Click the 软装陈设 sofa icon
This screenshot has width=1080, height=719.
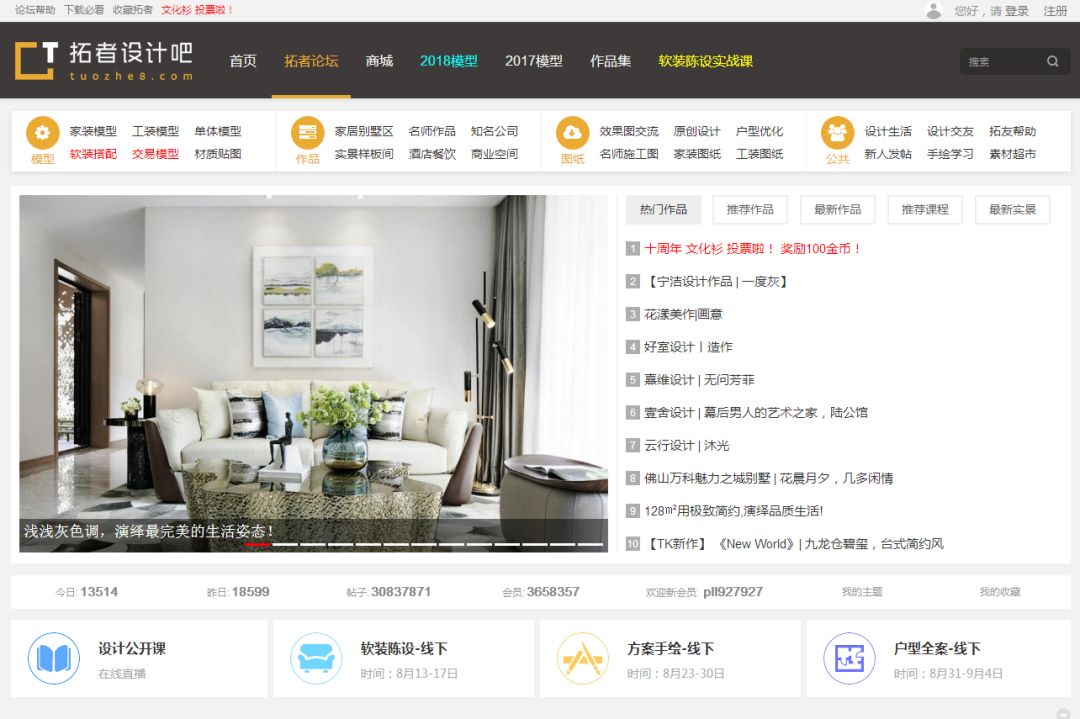click(x=314, y=657)
